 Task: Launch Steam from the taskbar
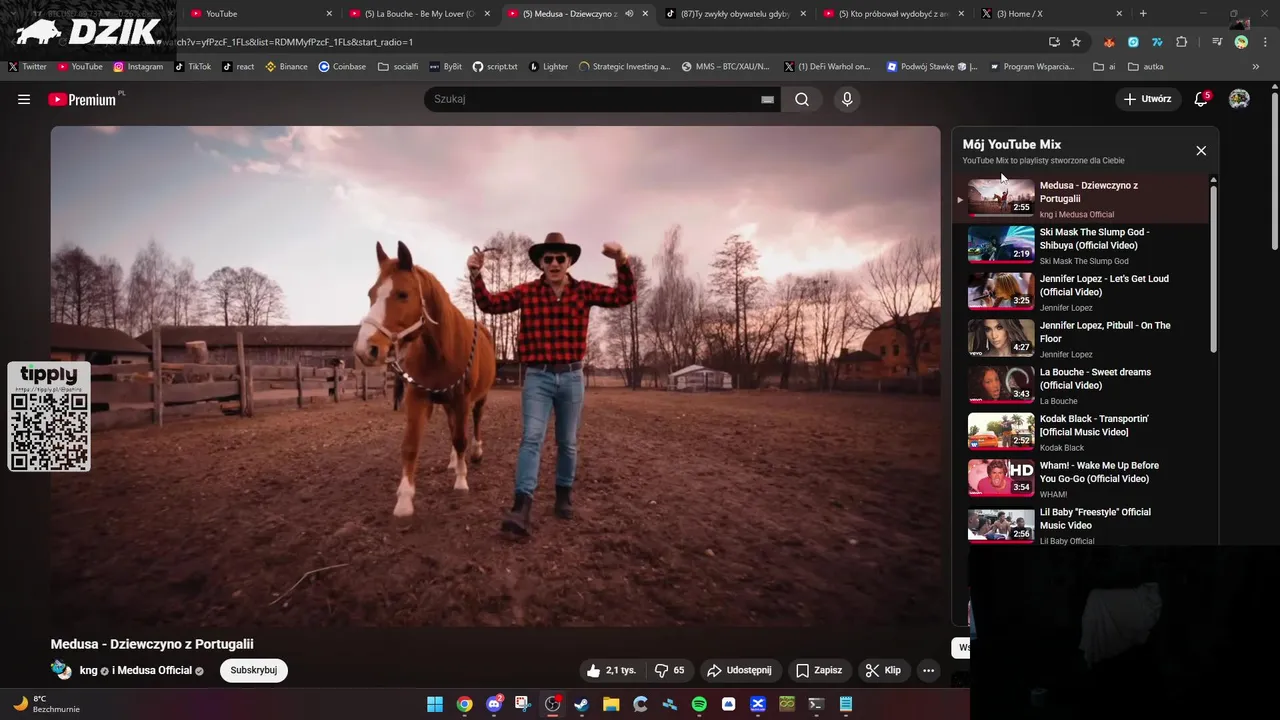point(581,704)
